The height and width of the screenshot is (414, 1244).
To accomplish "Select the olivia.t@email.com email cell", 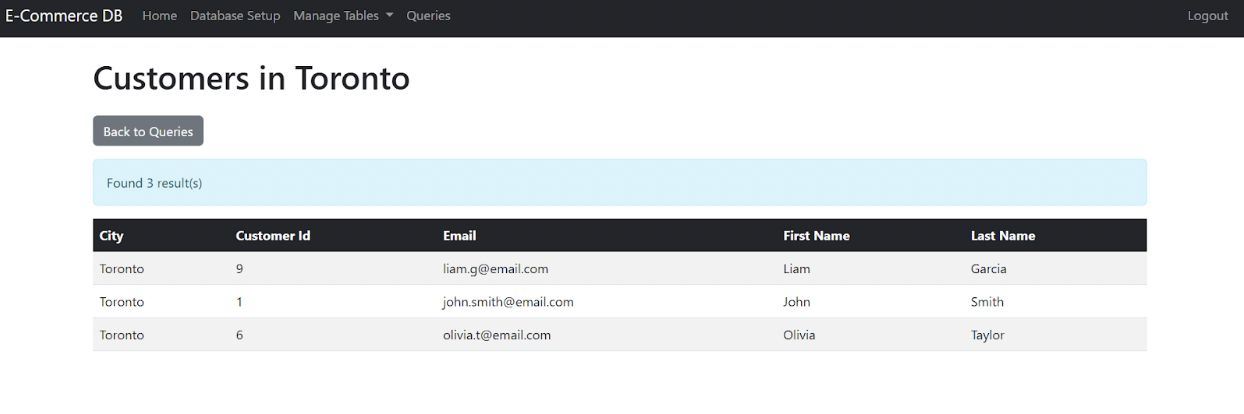I will point(497,335).
